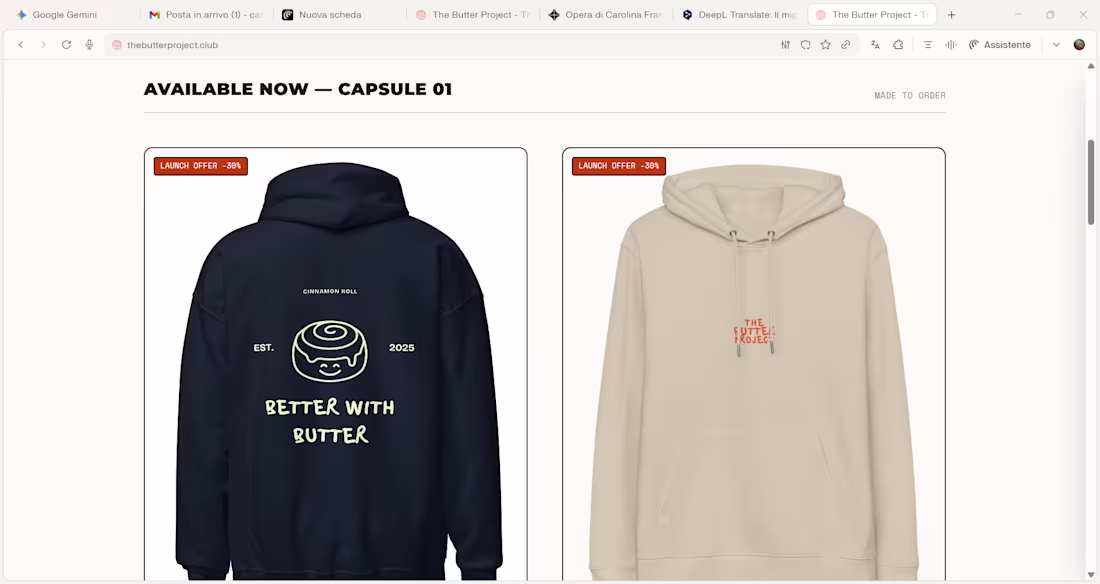Click the shield privacy icon
The image size is (1100, 584).
point(805,44)
